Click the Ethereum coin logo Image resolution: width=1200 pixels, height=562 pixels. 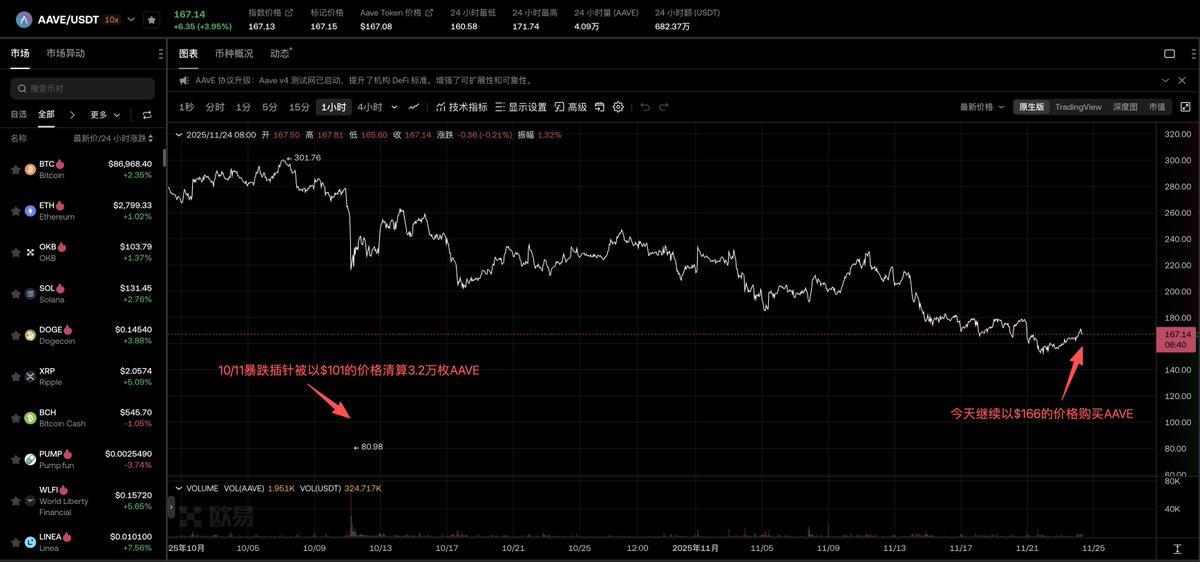(x=30, y=211)
